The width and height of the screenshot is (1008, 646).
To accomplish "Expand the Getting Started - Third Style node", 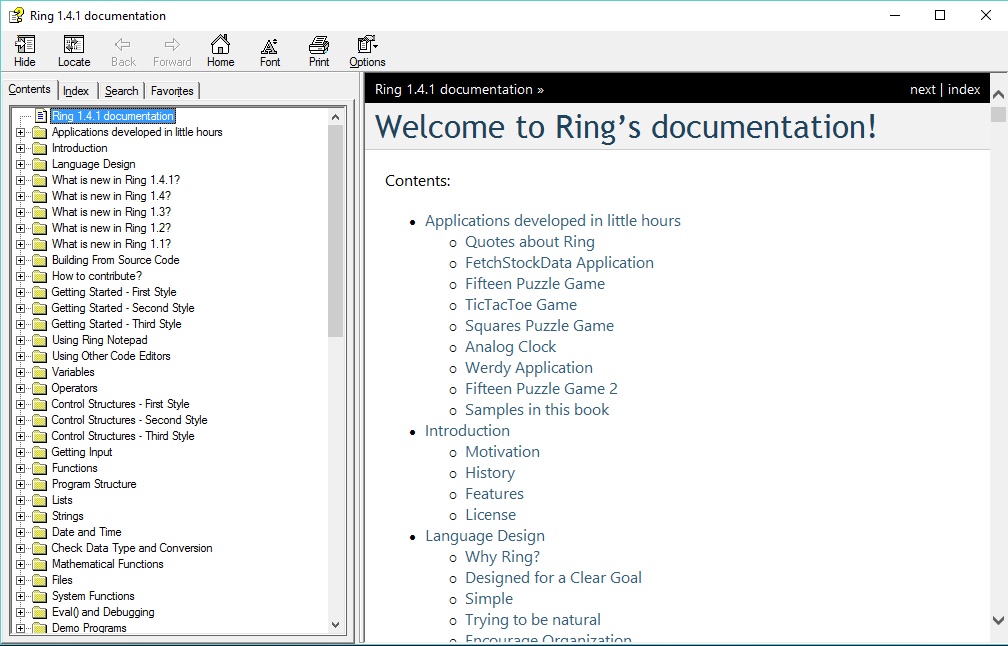I will (21, 325).
